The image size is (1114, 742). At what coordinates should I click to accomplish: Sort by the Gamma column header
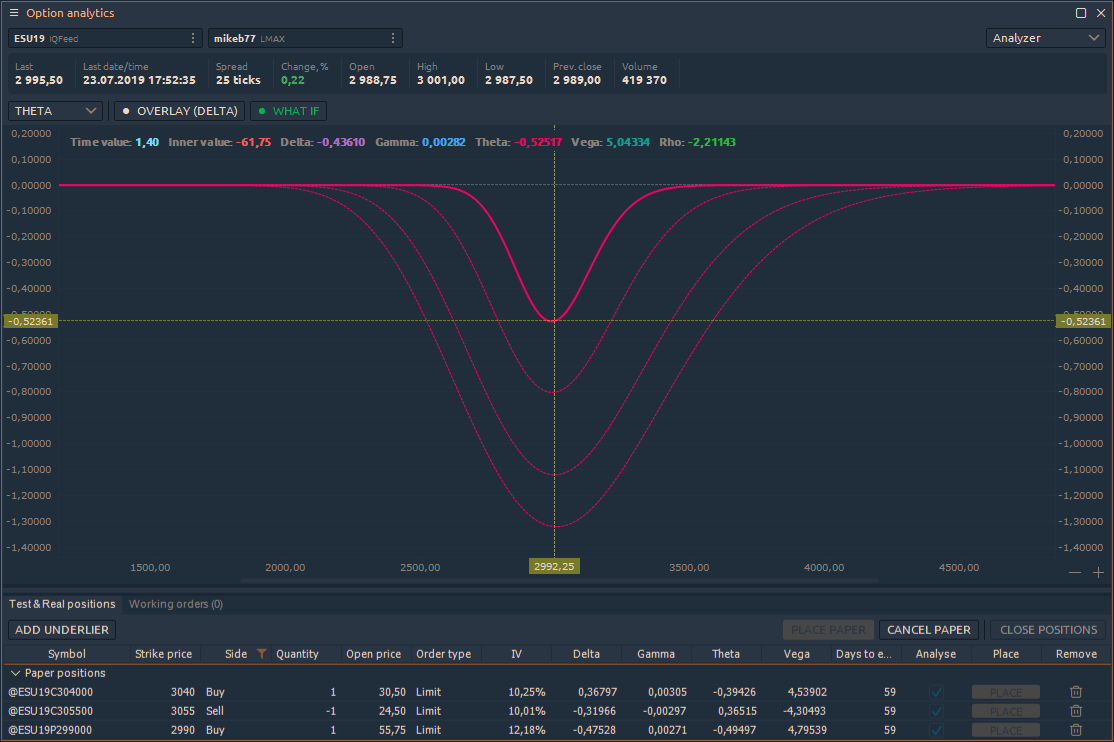click(656, 654)
